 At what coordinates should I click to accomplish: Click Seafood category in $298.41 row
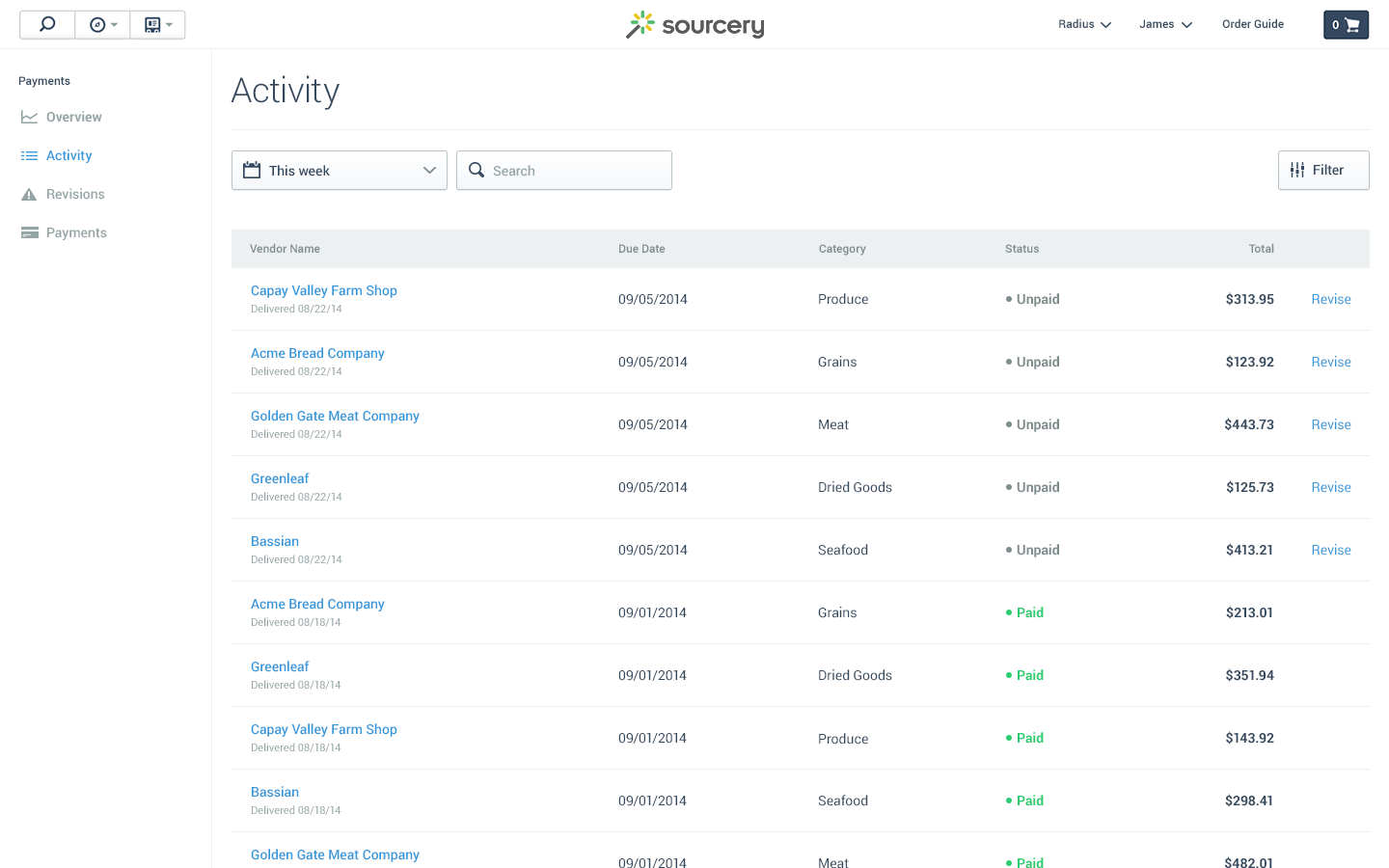843,800
